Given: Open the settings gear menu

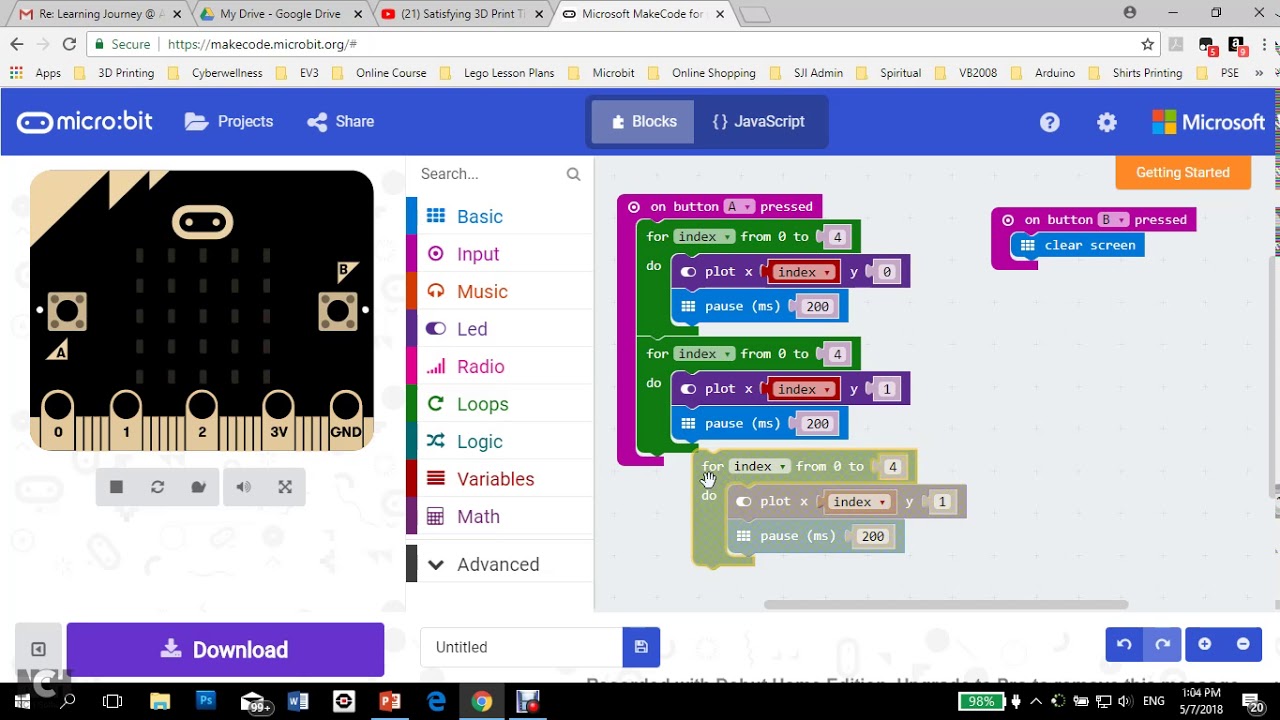Looking at the screenshot, I should [x=1106, y=122].
